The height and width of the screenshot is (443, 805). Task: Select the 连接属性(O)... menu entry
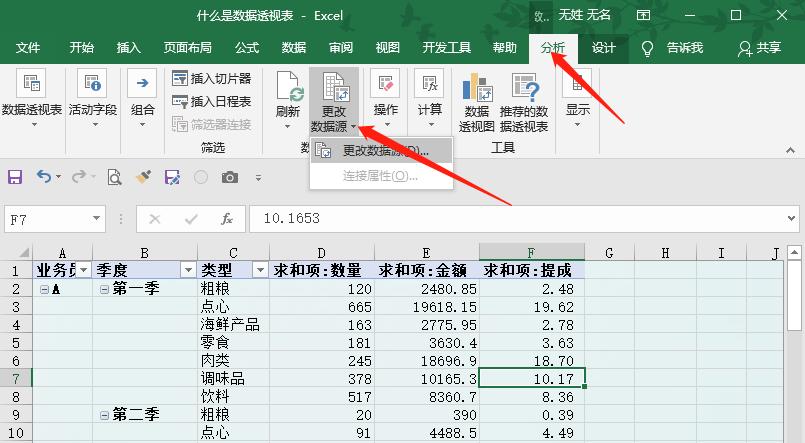click(x=381, y=176)
